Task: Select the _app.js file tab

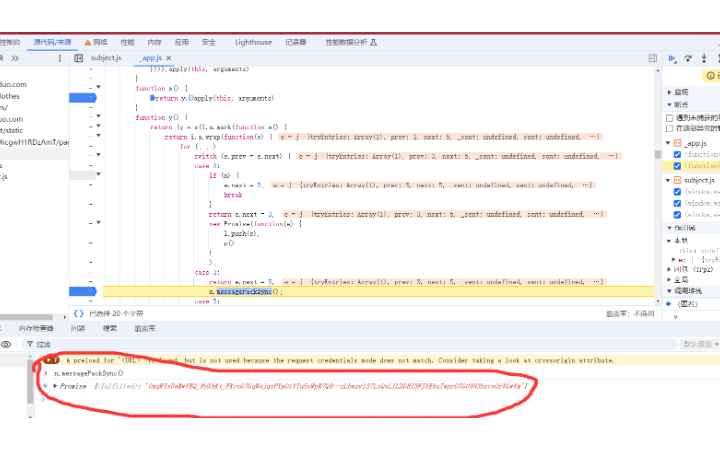Action: [151, 58]
